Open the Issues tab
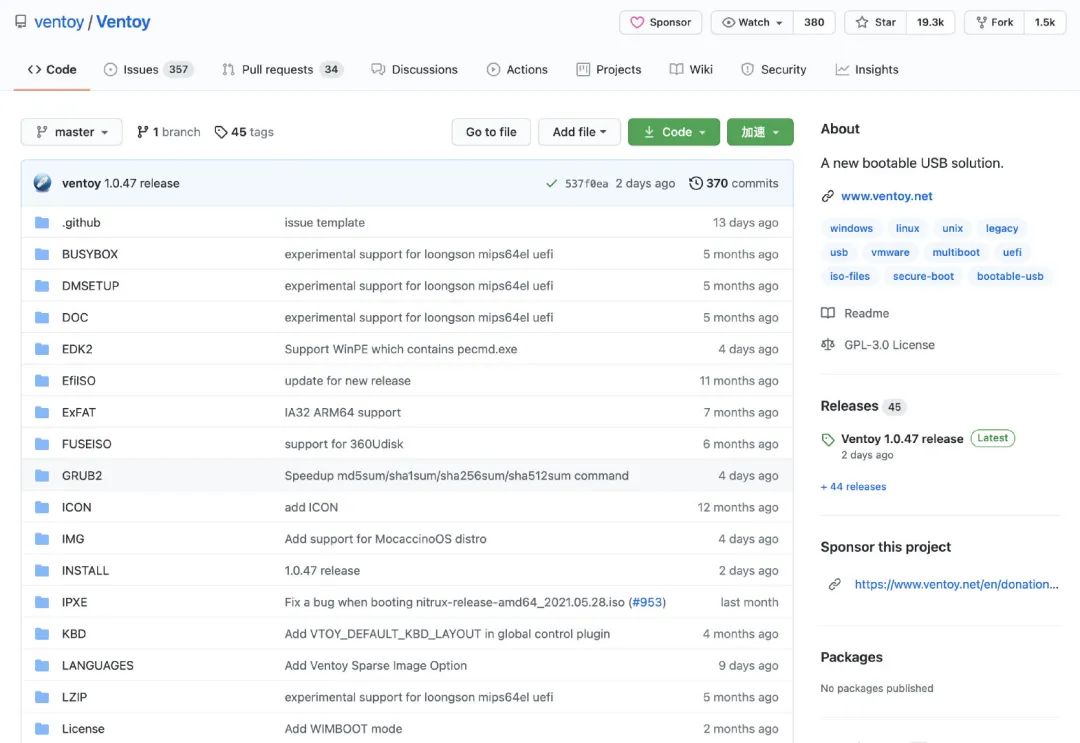The height and width of the screenshot is (743, 1080). click(x=148, y=70)
